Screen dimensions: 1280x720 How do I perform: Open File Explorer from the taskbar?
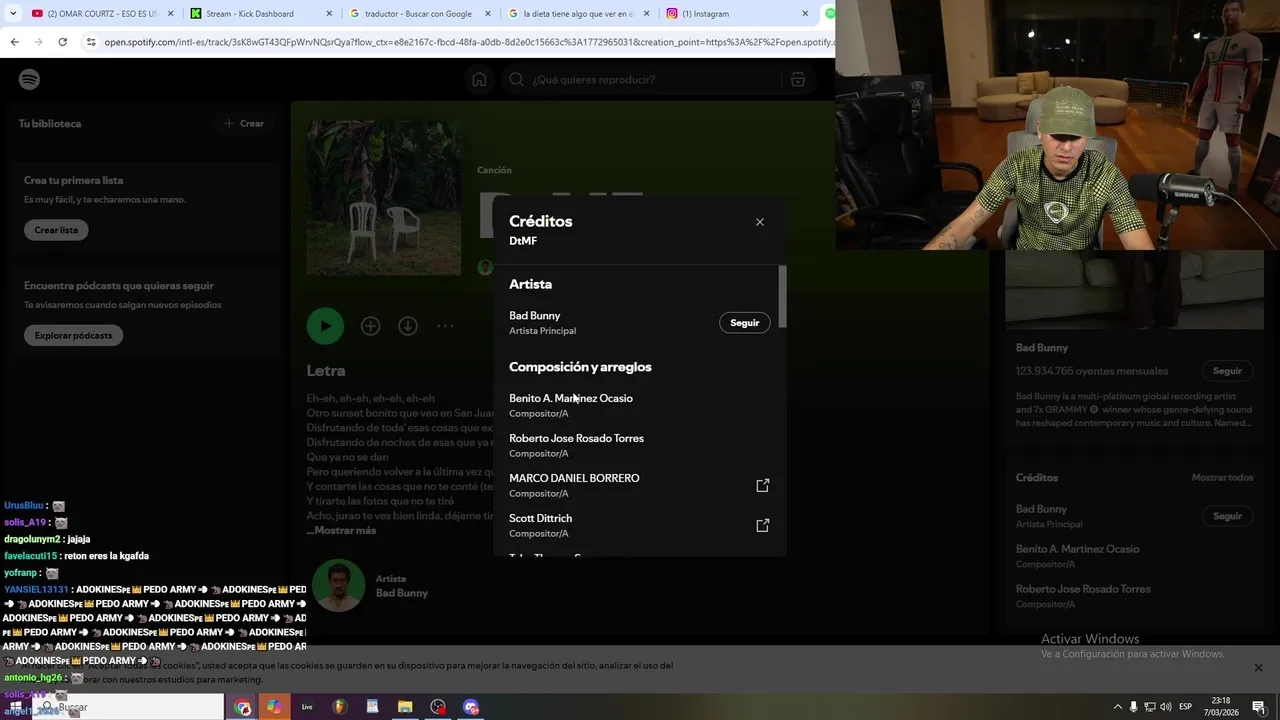[x=405, y=707]
